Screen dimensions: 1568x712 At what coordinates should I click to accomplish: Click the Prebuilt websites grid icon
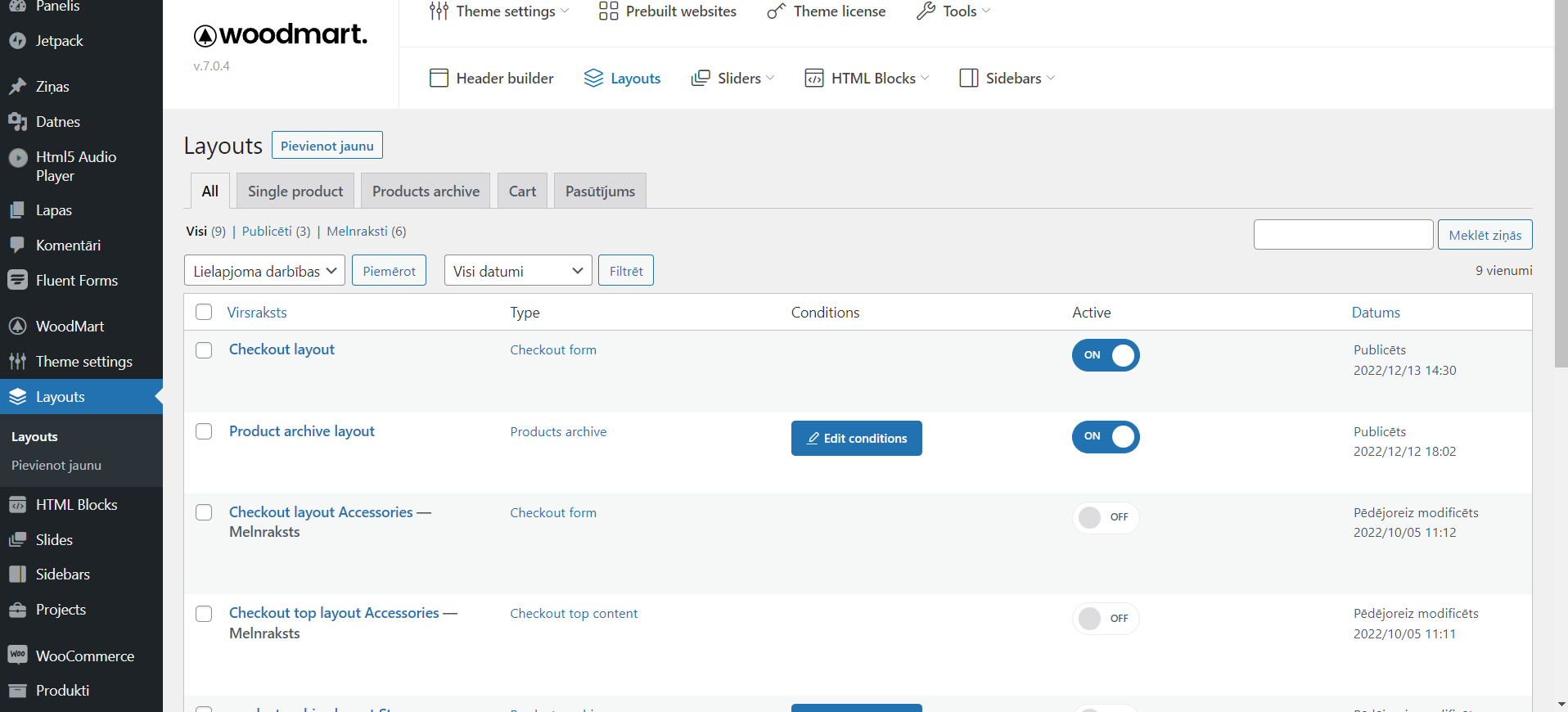(x=608, y=11)
